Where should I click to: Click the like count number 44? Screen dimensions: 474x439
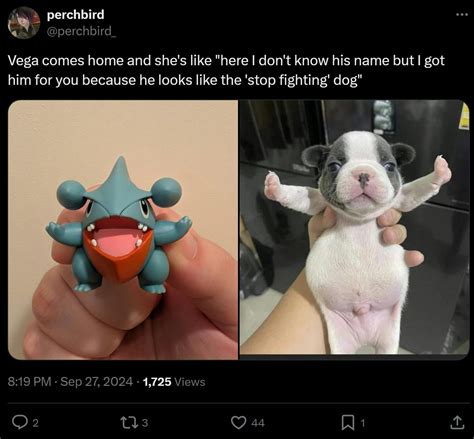[258, 423]
